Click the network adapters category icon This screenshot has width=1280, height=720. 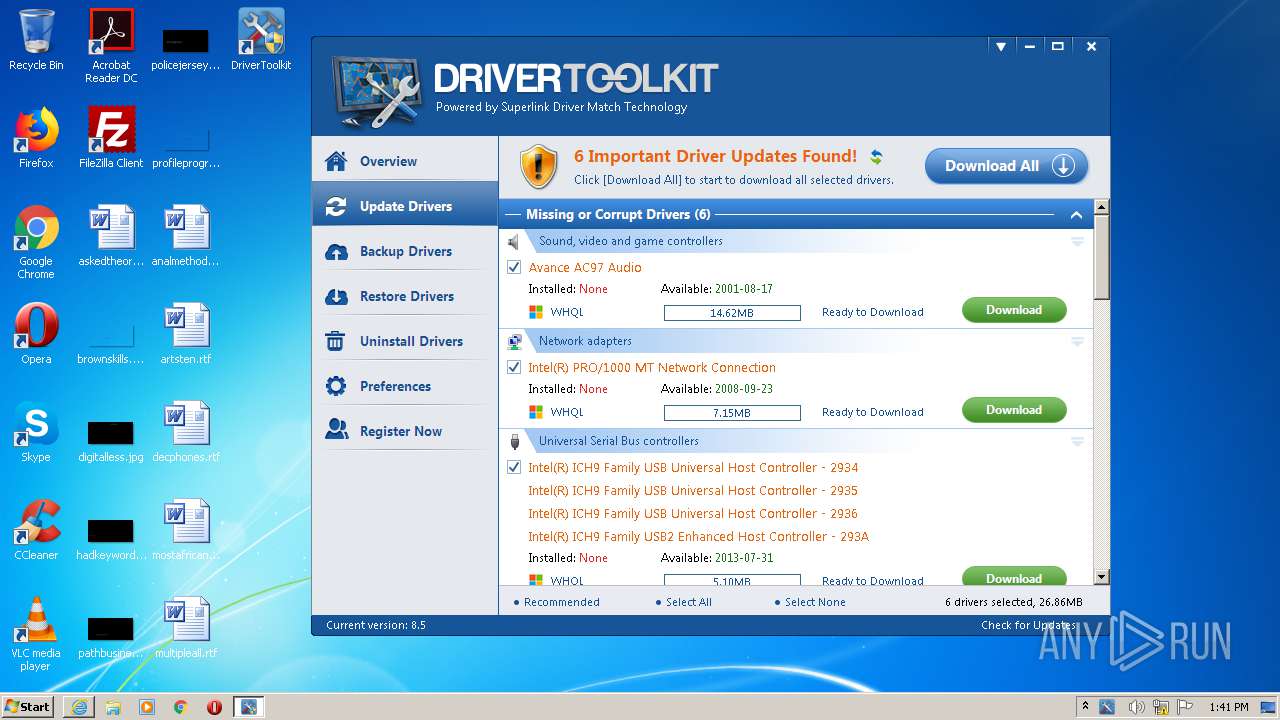click(x=515, y=341)
